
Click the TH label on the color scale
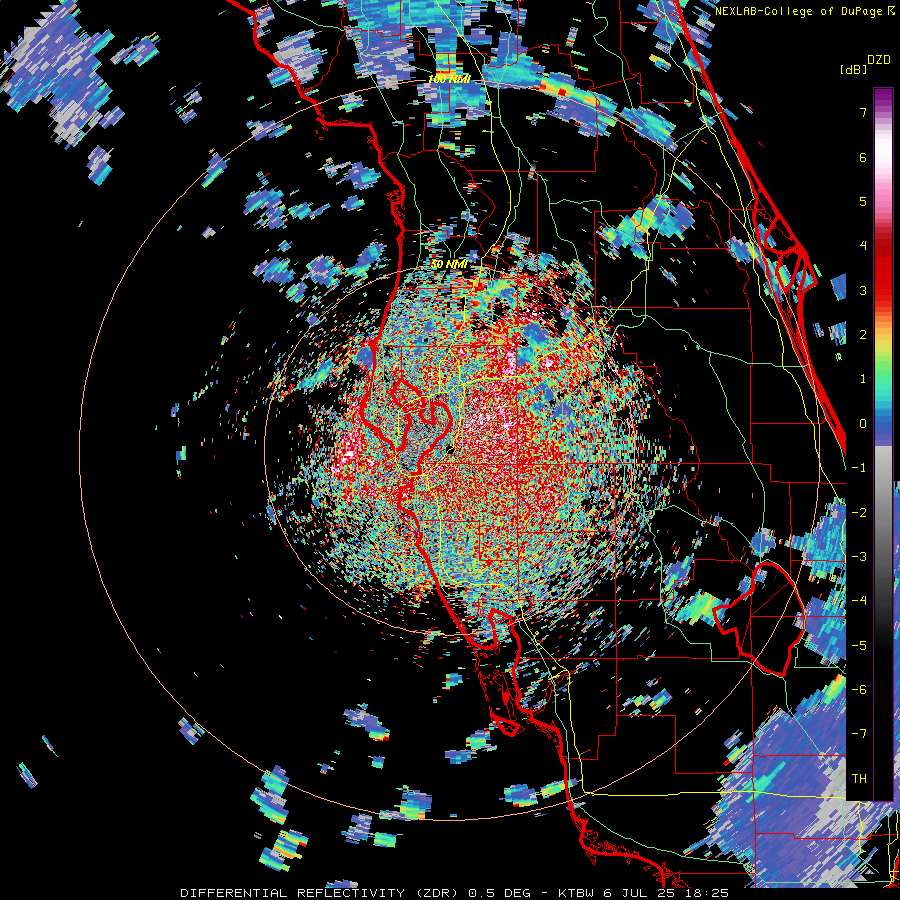[x=859, y=779]
